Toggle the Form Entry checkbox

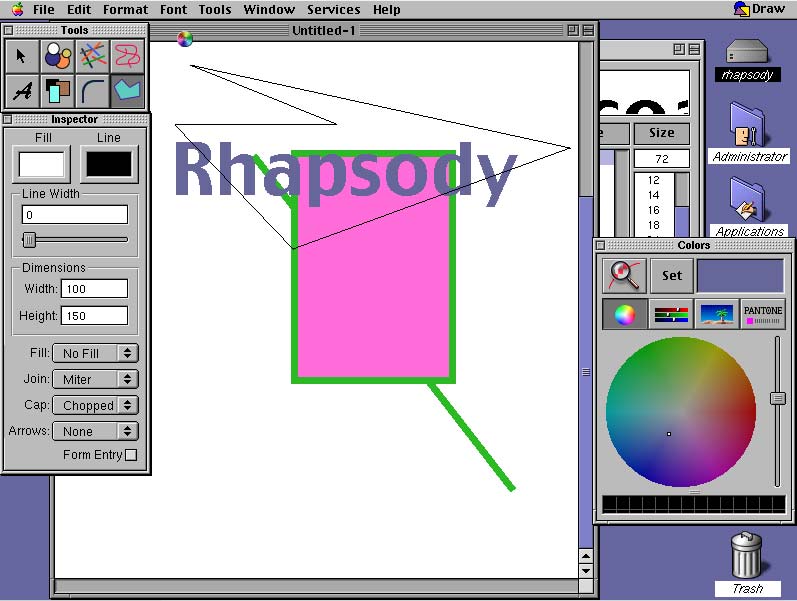[131, 455]
